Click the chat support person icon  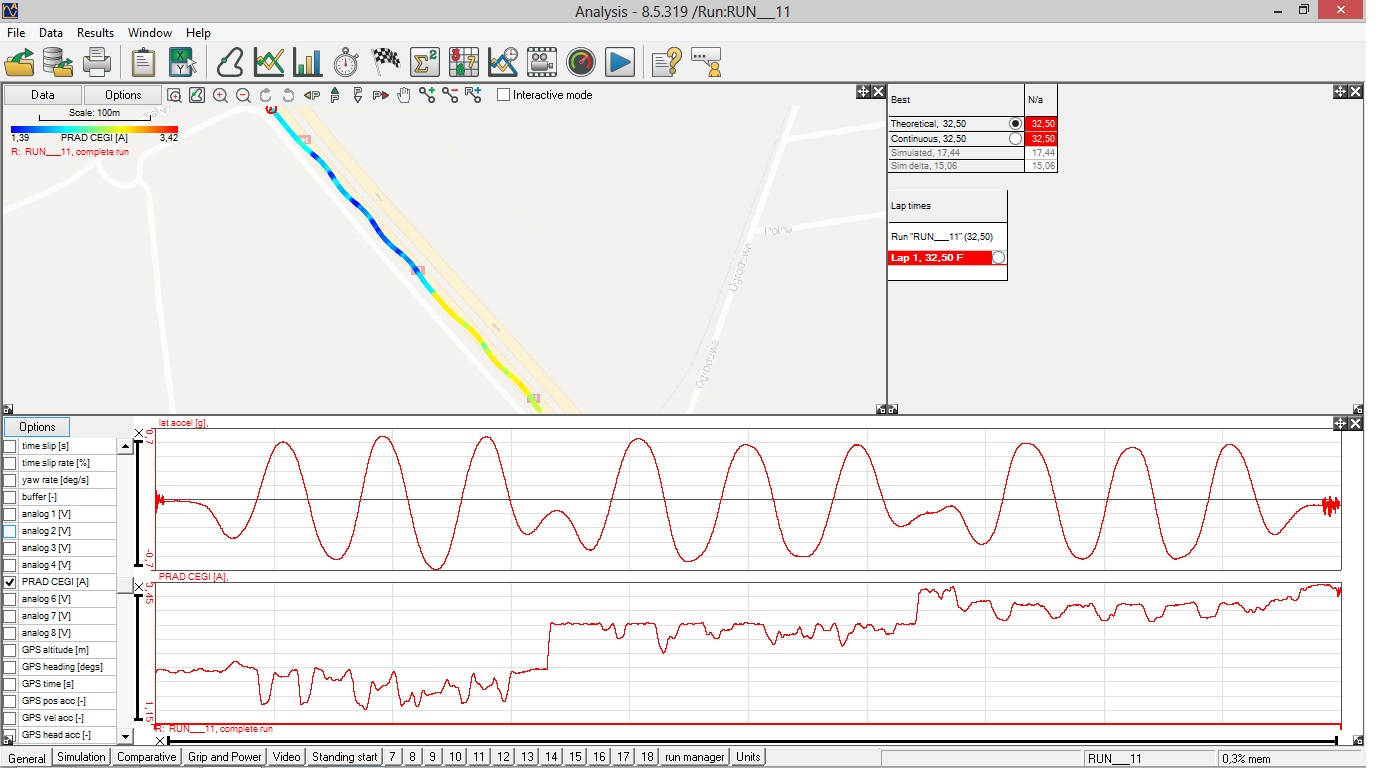click(706, 62)
